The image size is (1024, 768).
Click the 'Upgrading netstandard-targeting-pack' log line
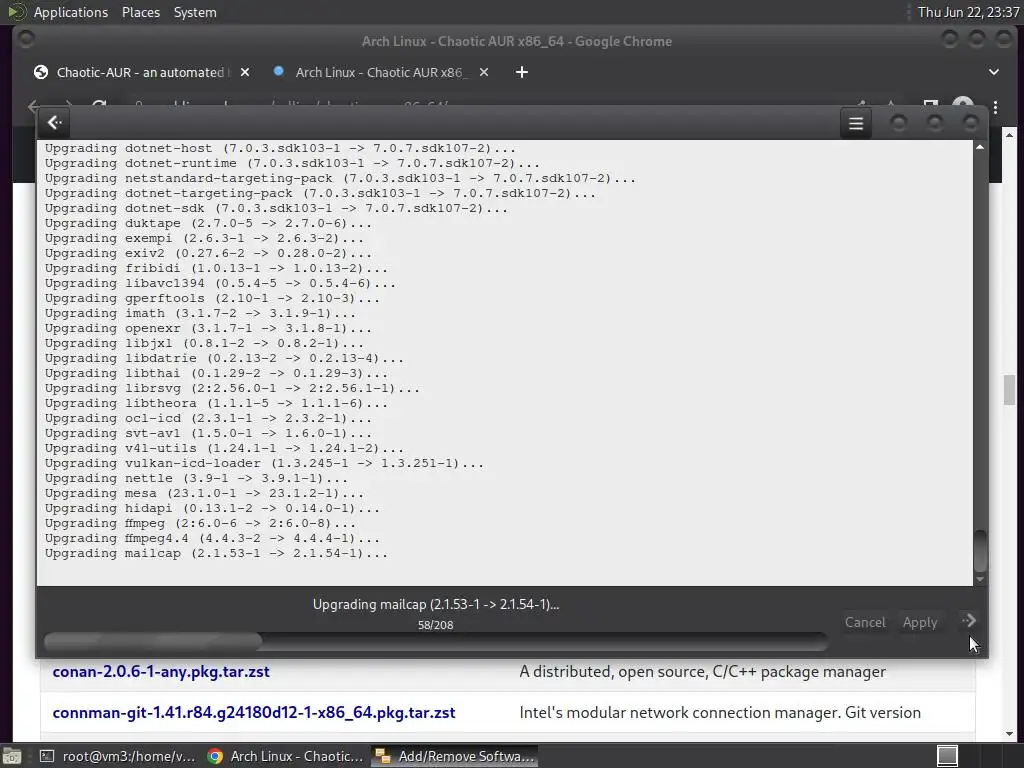click(340, 178)
